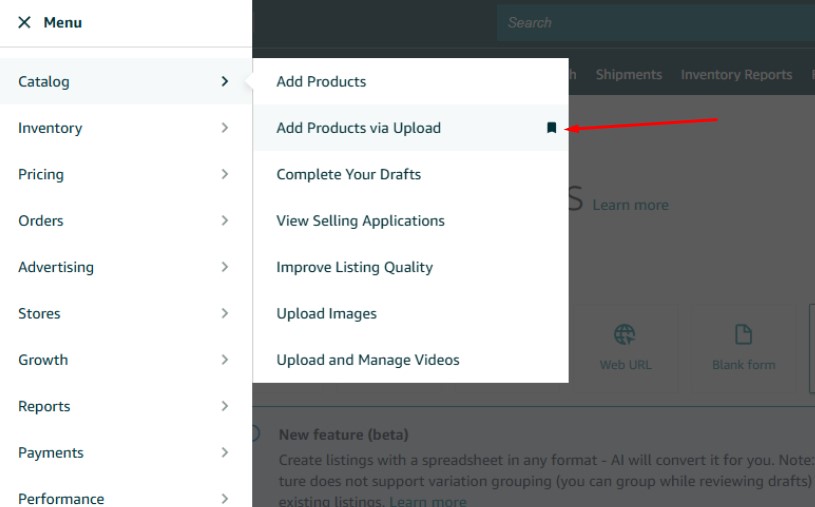The height and width of the screenshot is (507, 815).
Task: Open the Orders menu item
Action: 126,220
